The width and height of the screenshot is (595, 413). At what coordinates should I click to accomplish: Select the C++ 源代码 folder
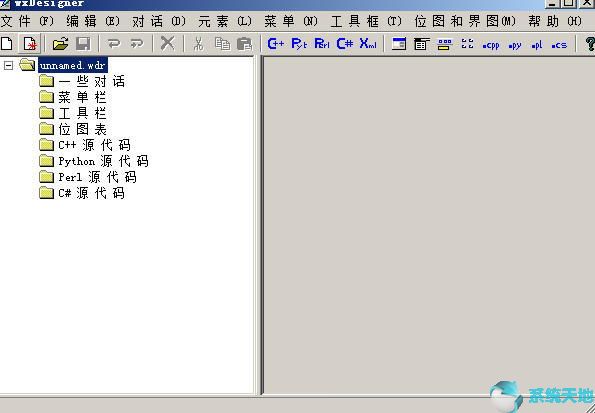[x=94, y=145]
